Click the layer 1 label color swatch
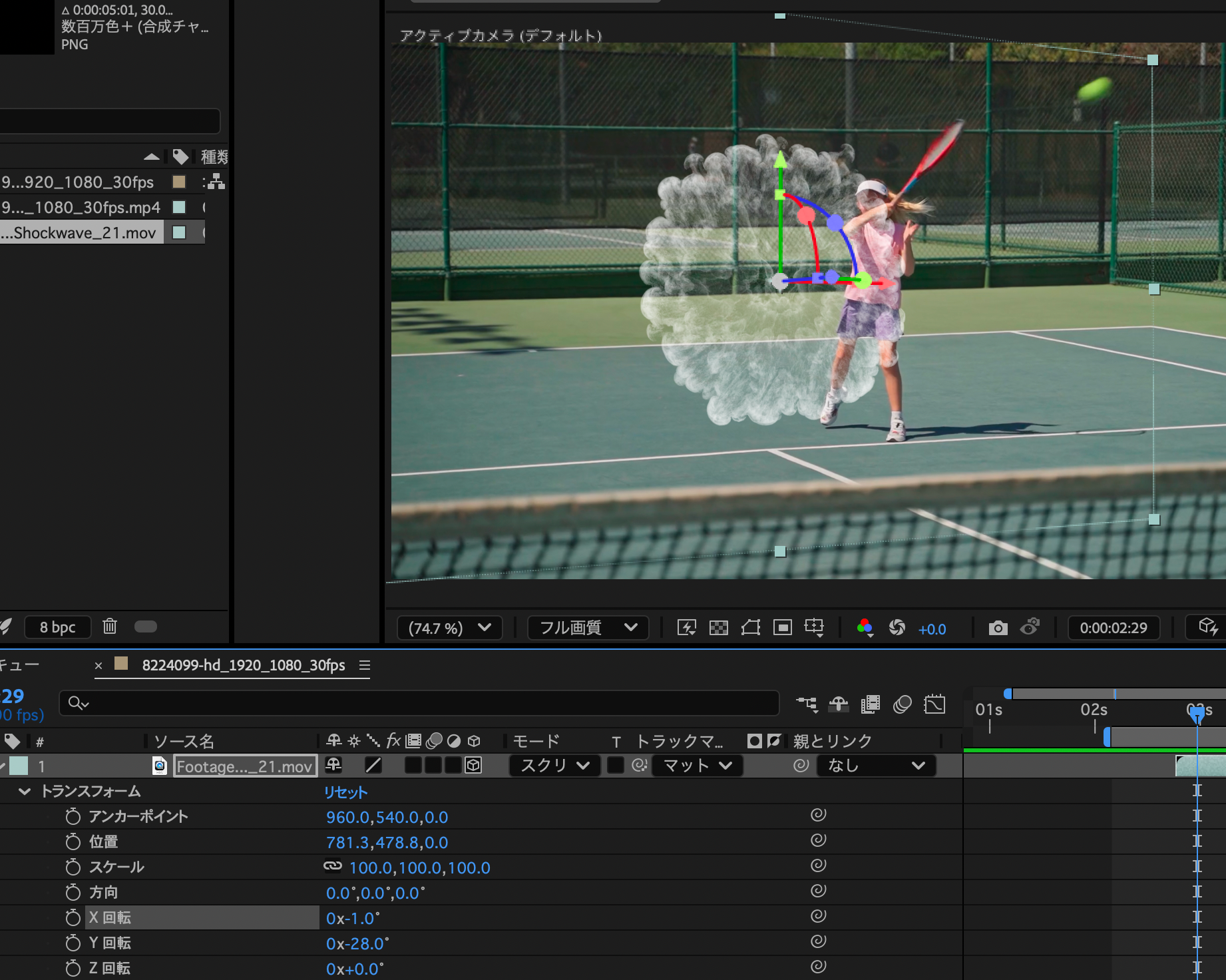 click(19, 766)
